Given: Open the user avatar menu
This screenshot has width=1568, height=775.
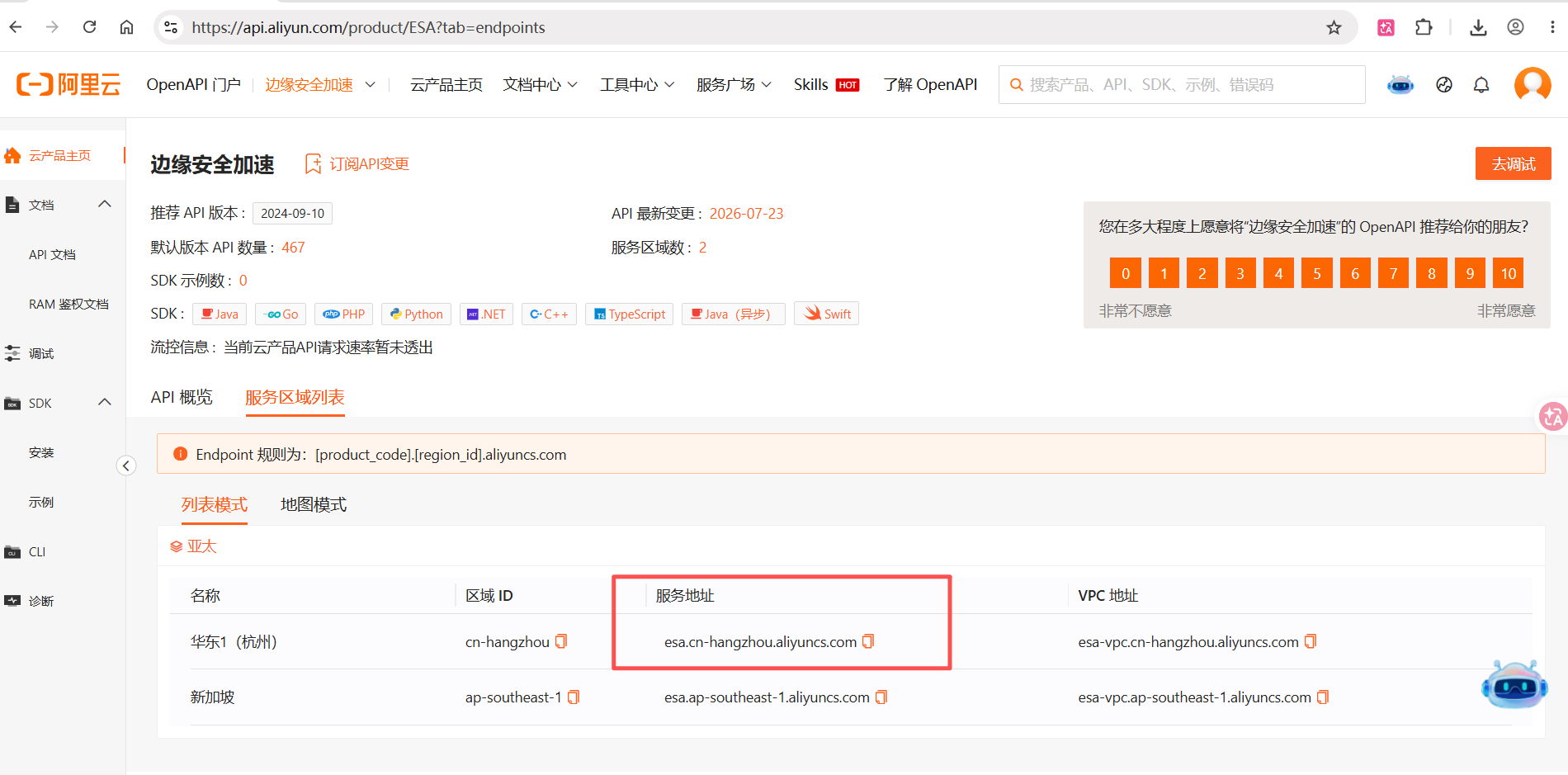Looking at the screenshot, I should click(1533, 84).
